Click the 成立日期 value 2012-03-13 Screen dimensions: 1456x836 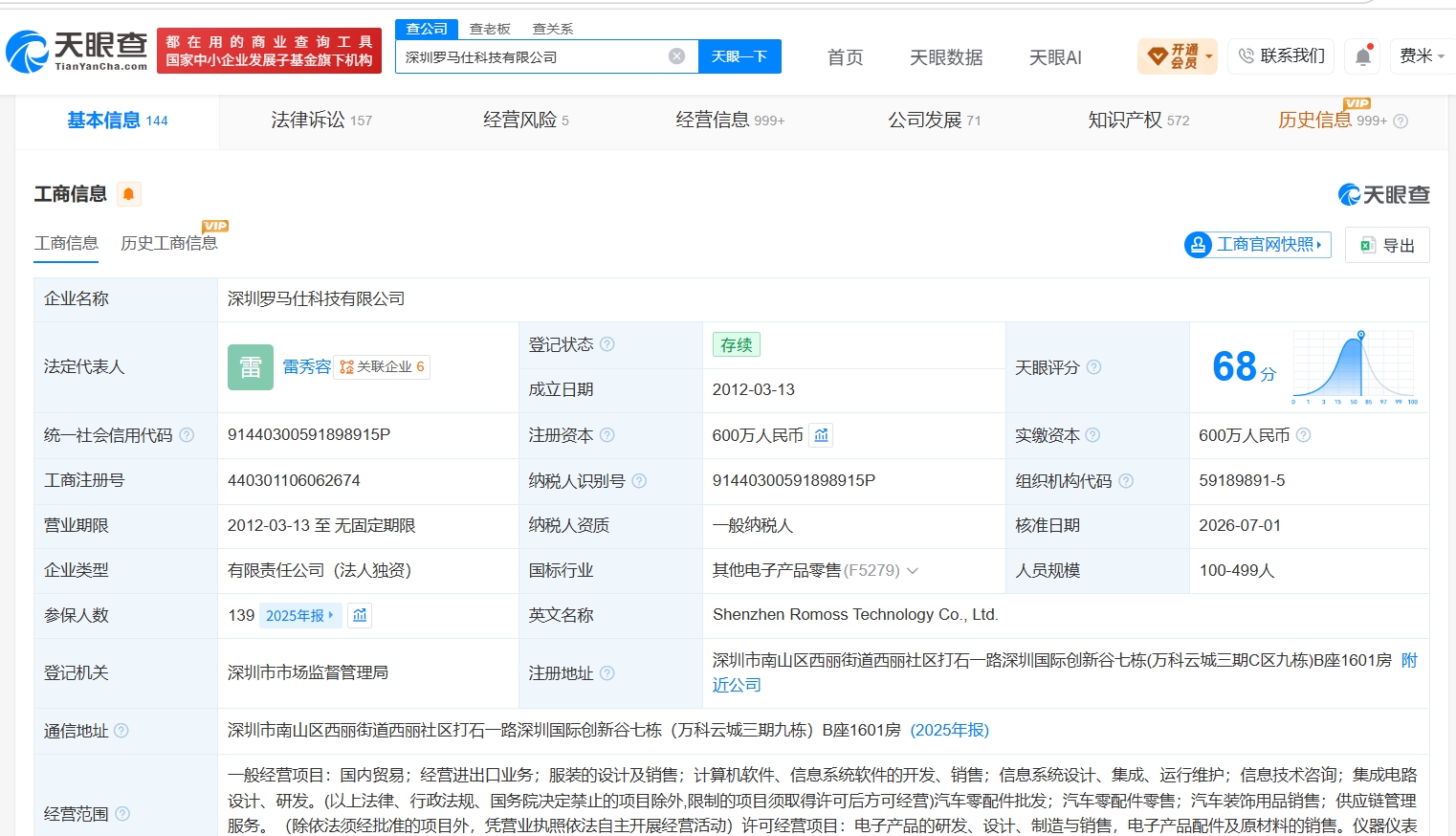(754, 390)
